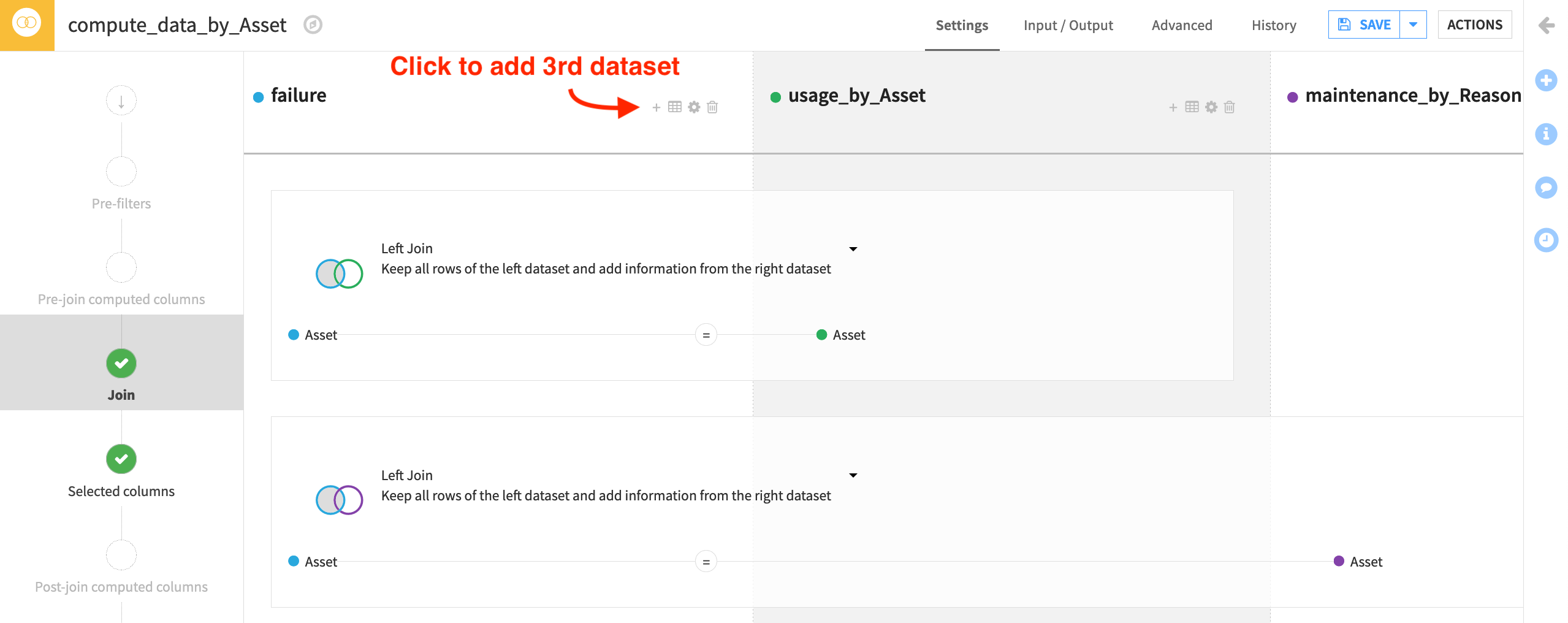Select the Selected columns completed step
This screenshot has height=623, width=1568.
[121, 459]
